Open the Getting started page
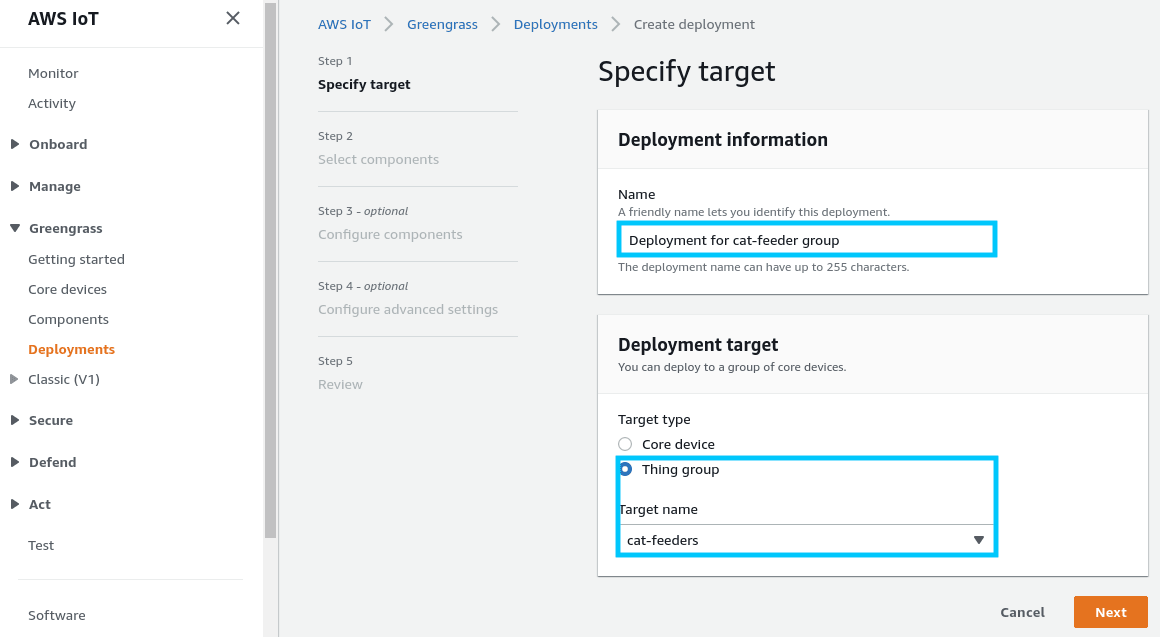The height and width of the screenshot is (637, 1160). pyautogui.click(x=76, y=259)
